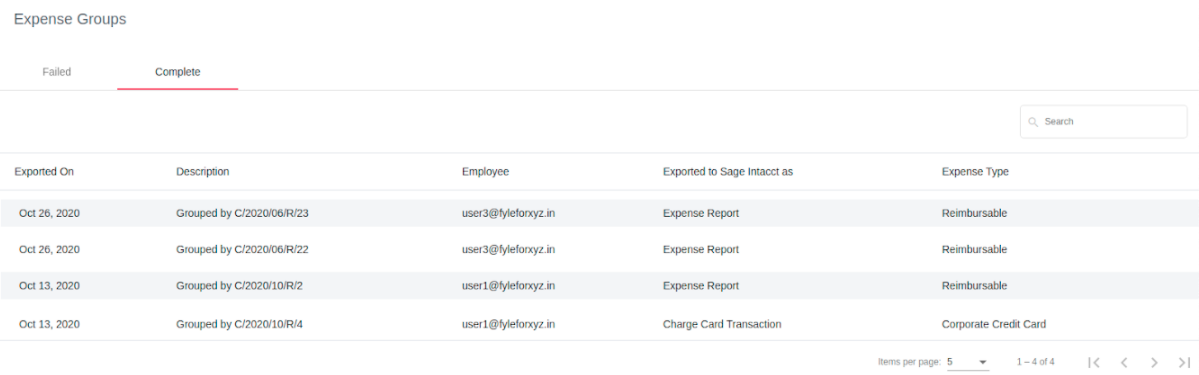Click Reimbursable in R/22 row
The width and height of the screenshot is (1199, 375).
pos(974,249)
